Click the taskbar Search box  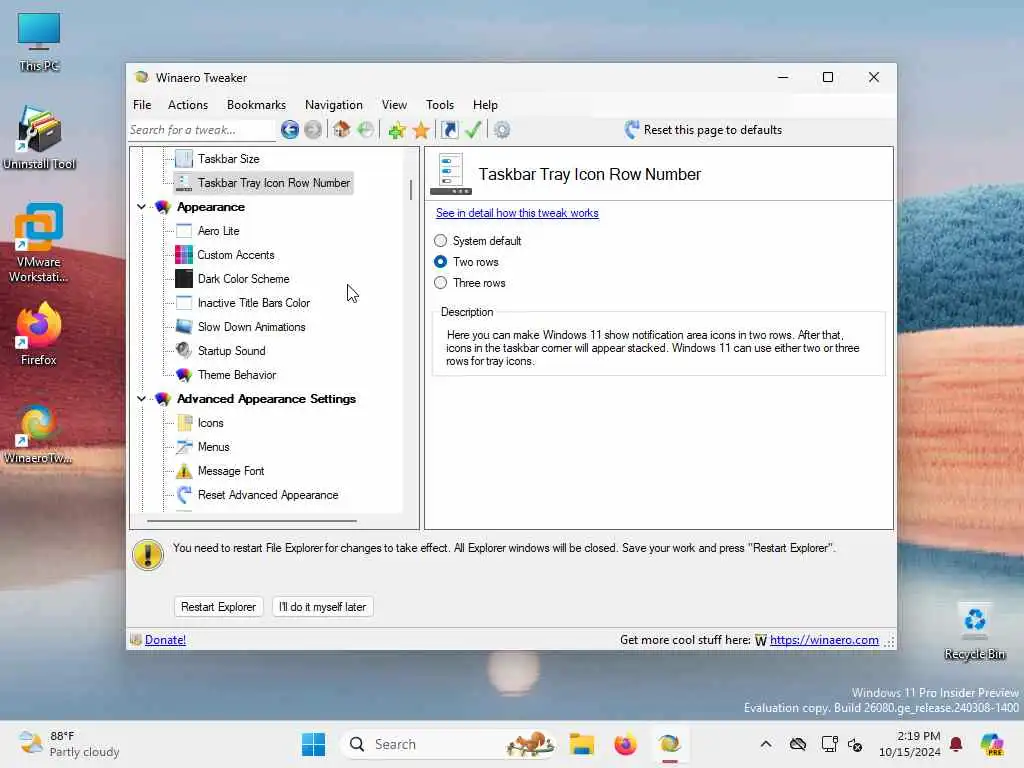coord(448,744)
